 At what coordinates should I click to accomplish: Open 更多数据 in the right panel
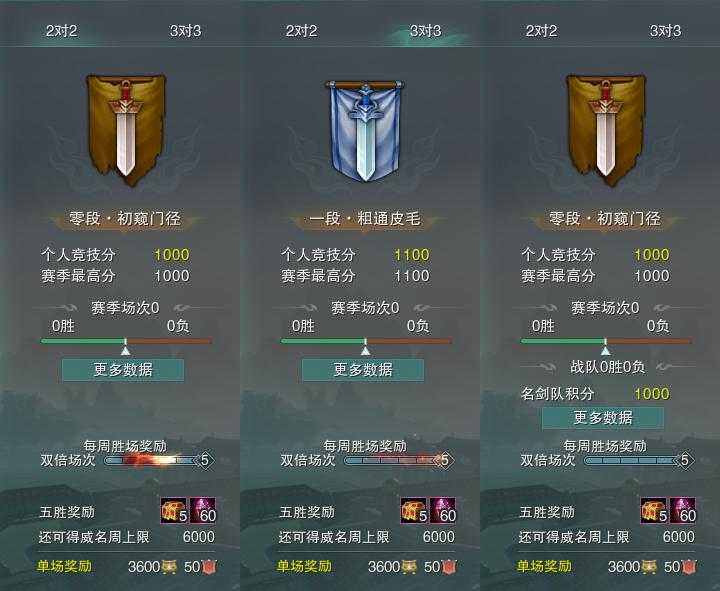click(603, 418)
